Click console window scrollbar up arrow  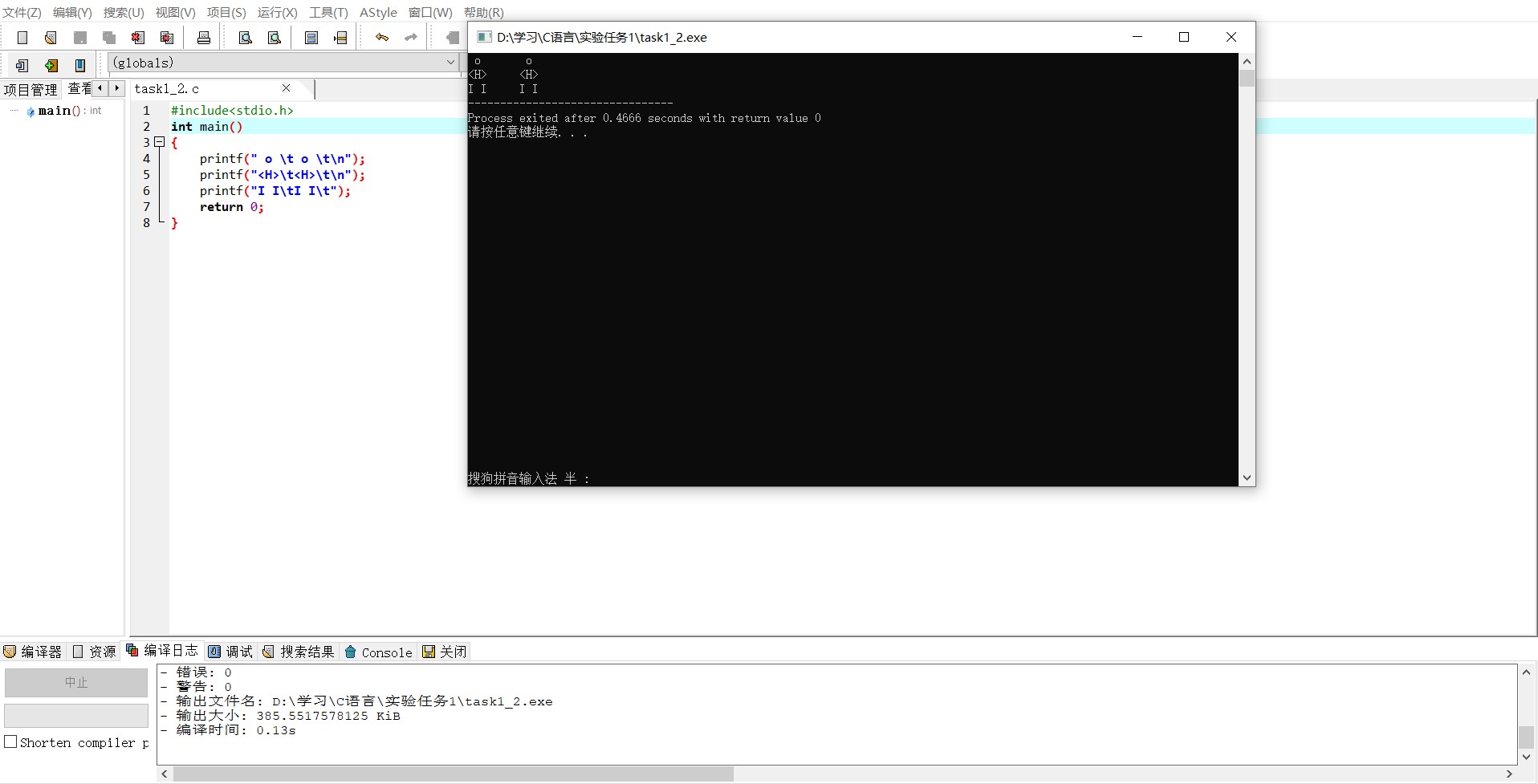point(1247,62)
